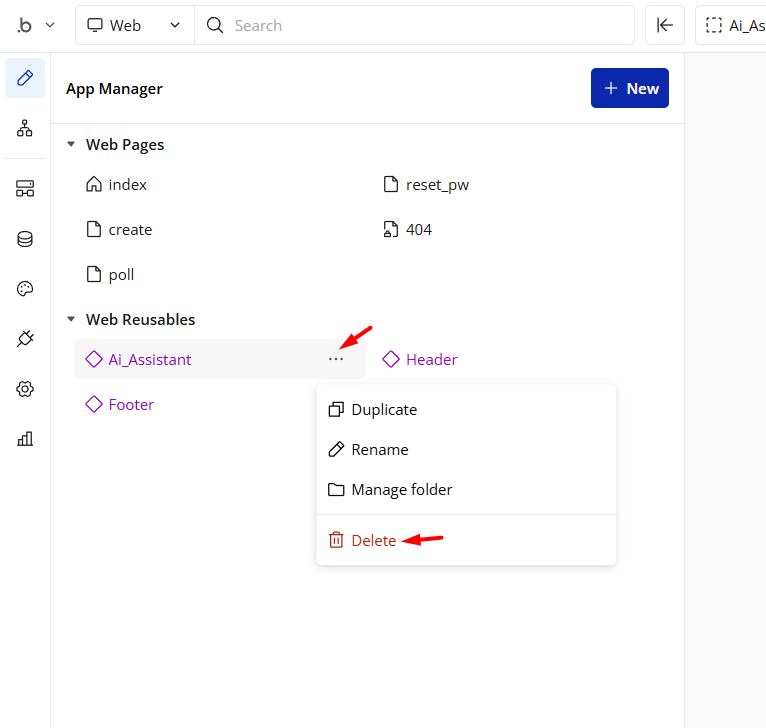Open the Styles tab palette icon
The image size is (766, 728).
[x=25, y=289]
